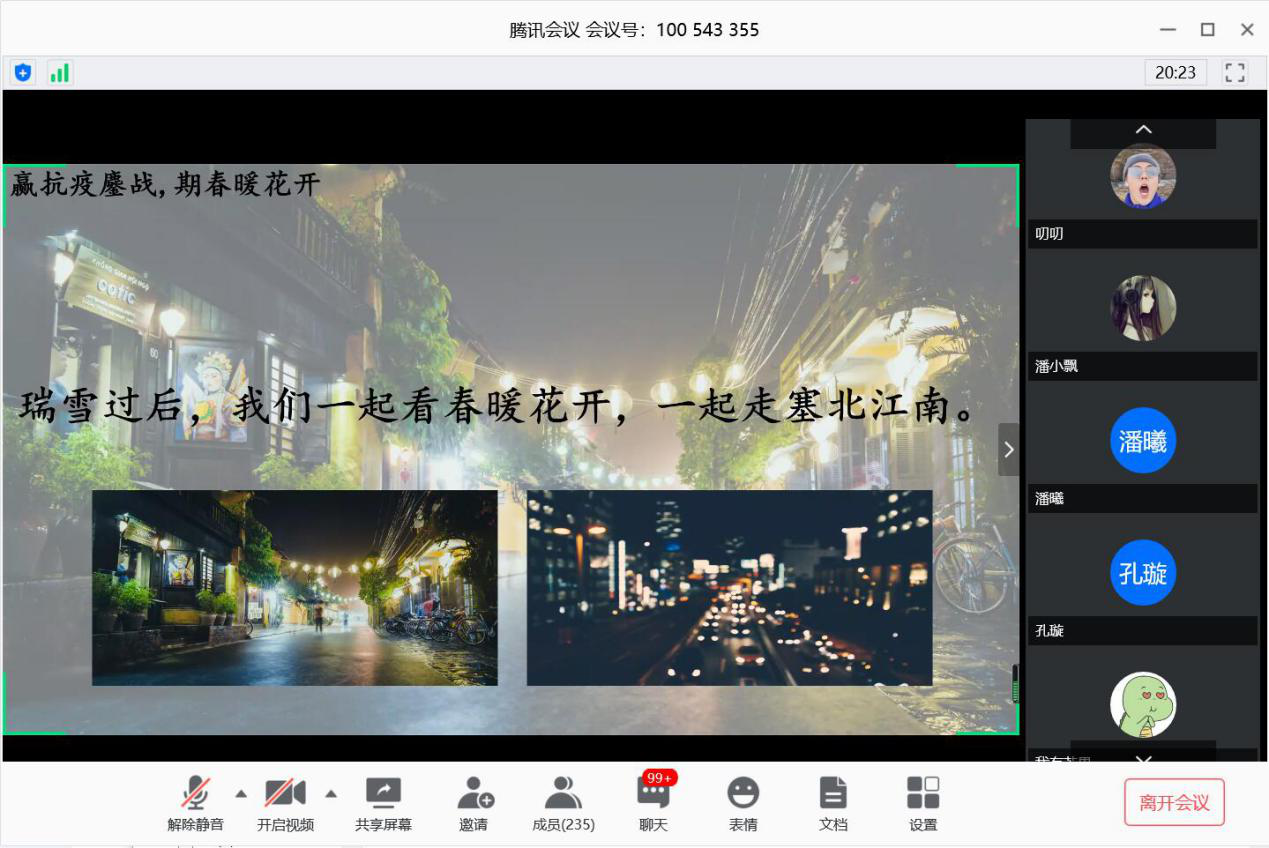
Task: Expand video options arrow beside 开启视频
Action: point(331,794)
